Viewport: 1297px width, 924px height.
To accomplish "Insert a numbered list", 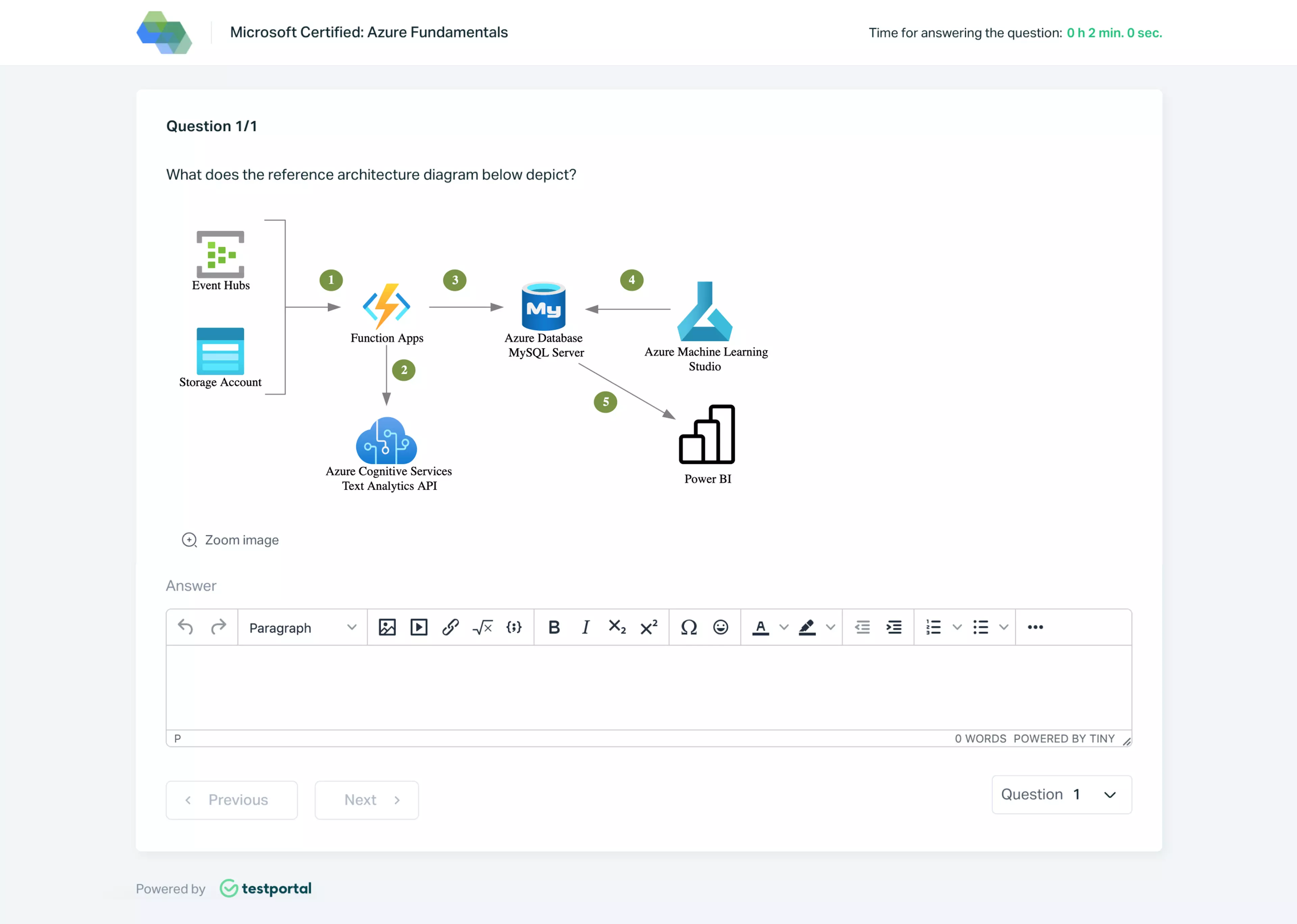I will pos(934,627).
